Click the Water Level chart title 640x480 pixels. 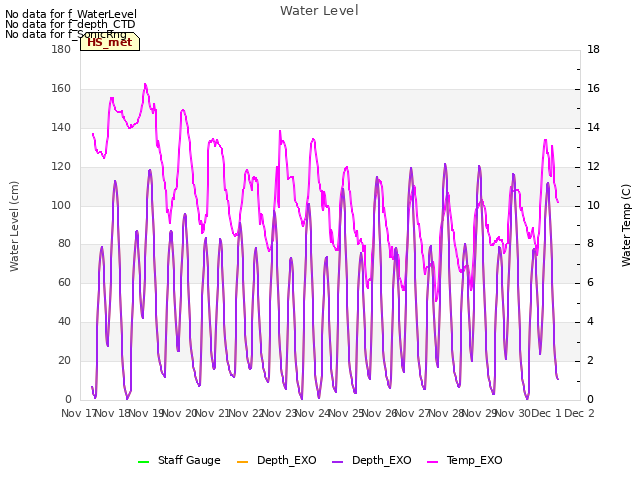point(319,11)
